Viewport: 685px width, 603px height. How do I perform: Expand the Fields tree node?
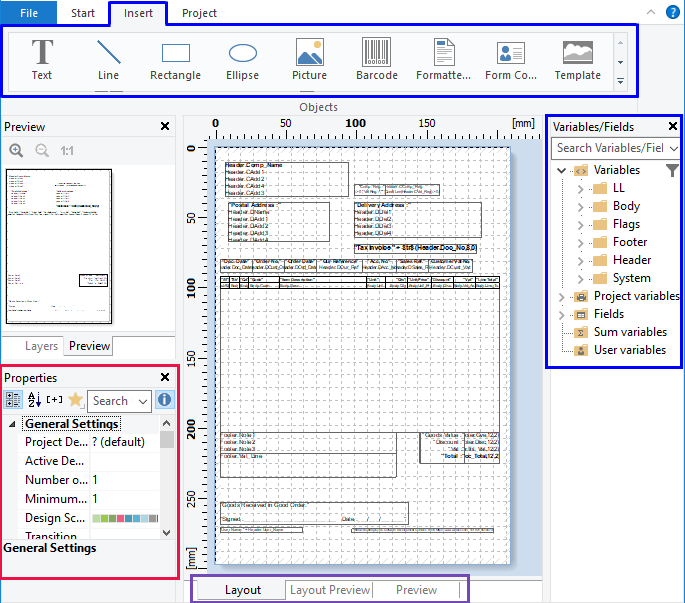tap(560, 314)
